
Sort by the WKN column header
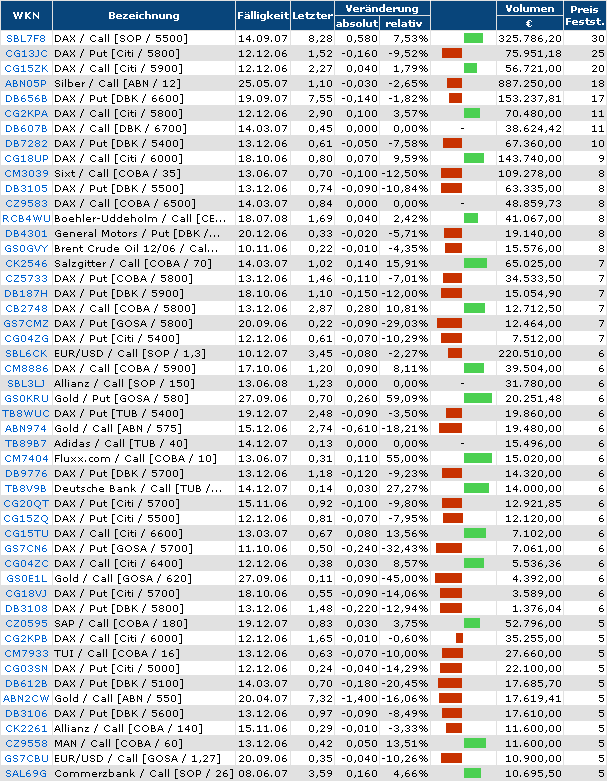click(x=26, y=15)
